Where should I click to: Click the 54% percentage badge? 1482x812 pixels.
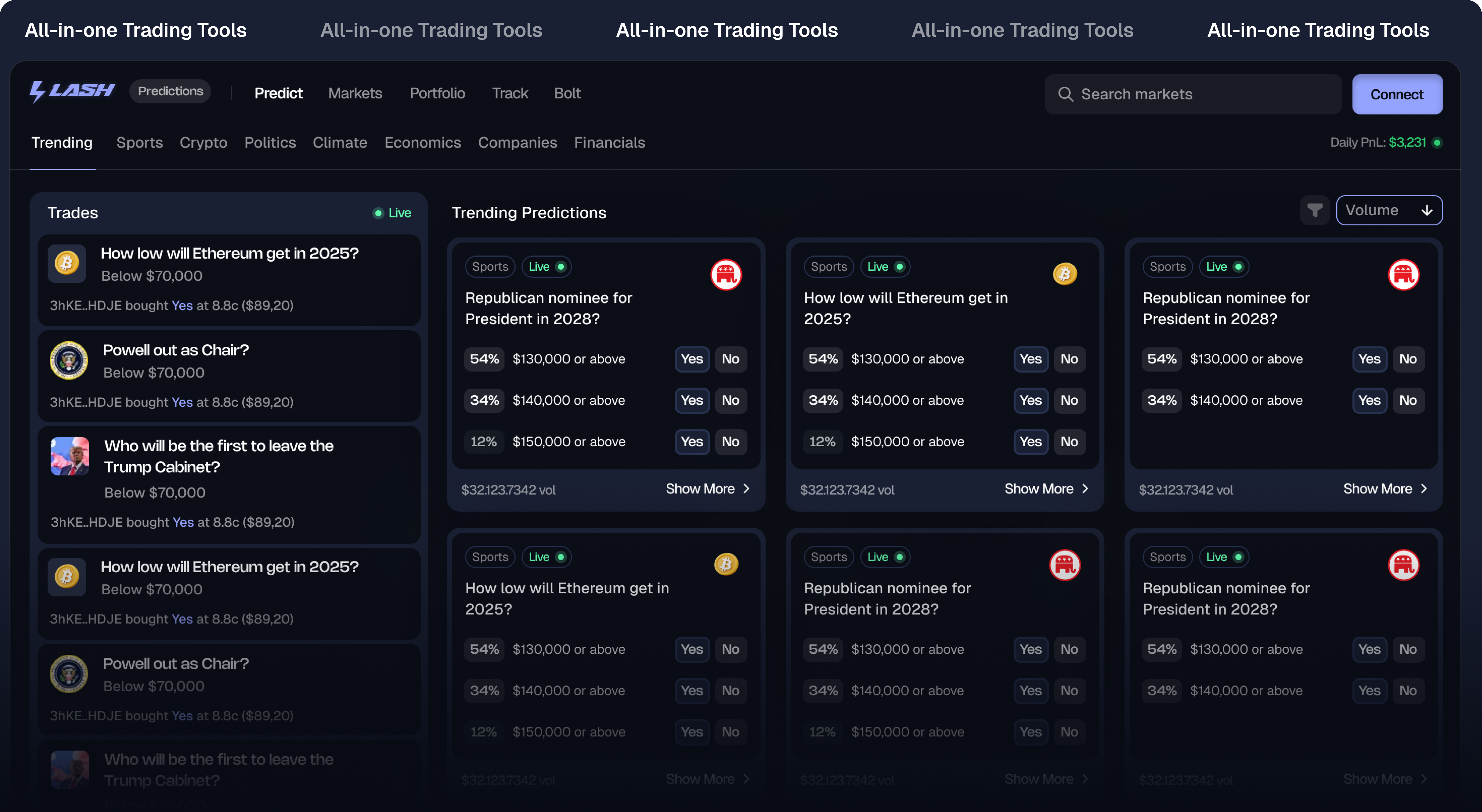[484, 359]
